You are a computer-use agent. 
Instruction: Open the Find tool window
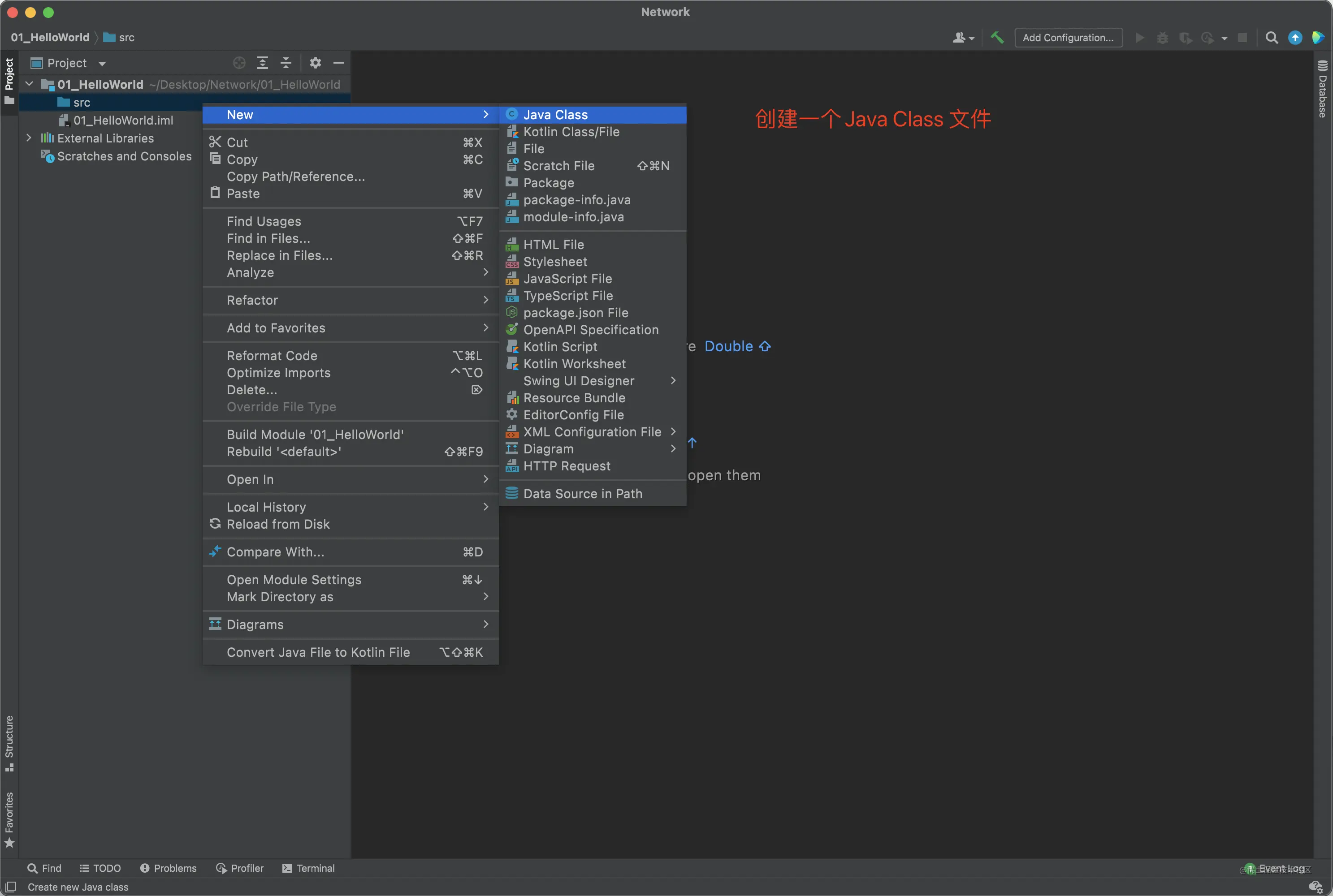click(44, 868)
